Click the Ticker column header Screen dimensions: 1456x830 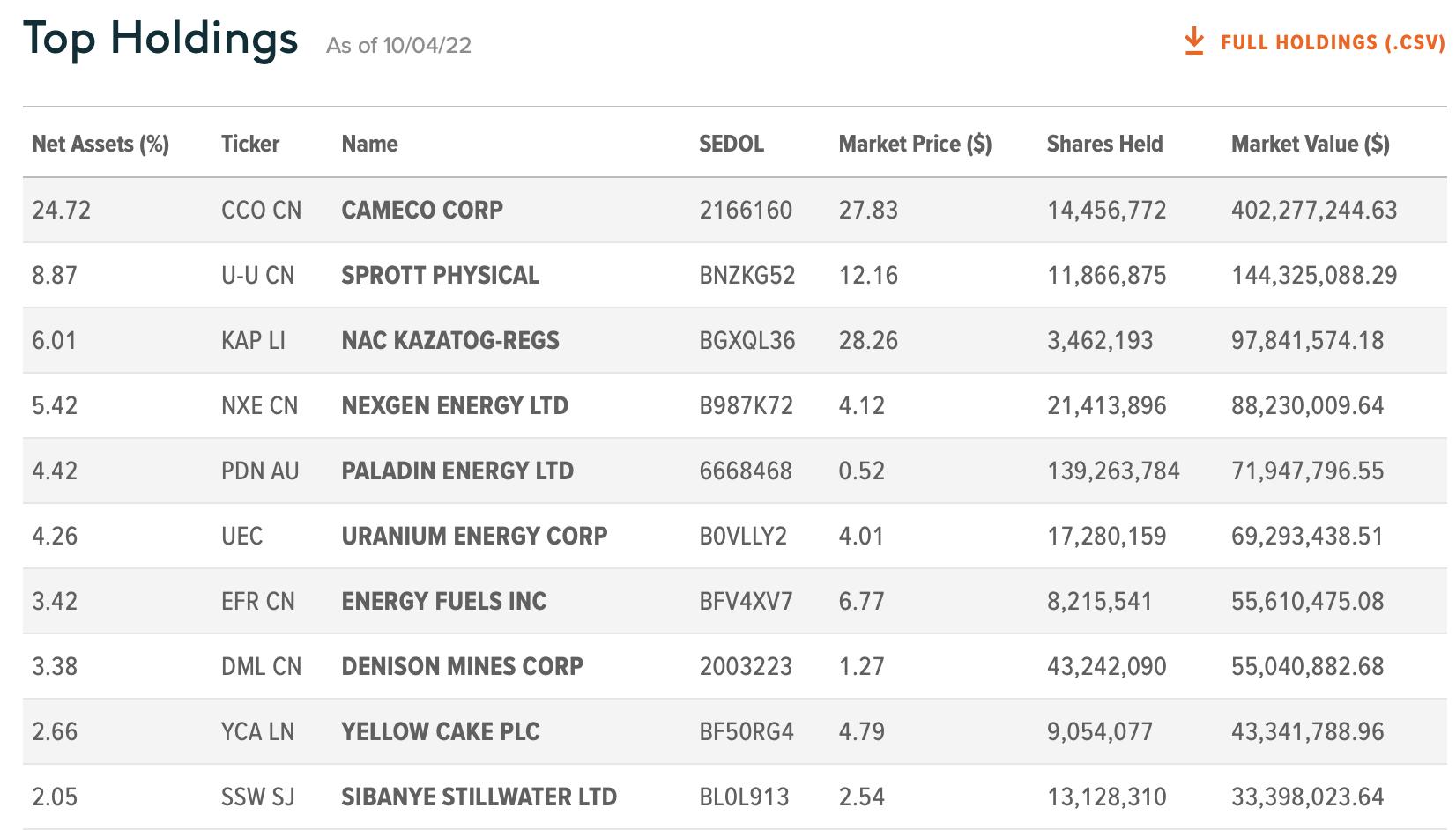tap(250, 144)
